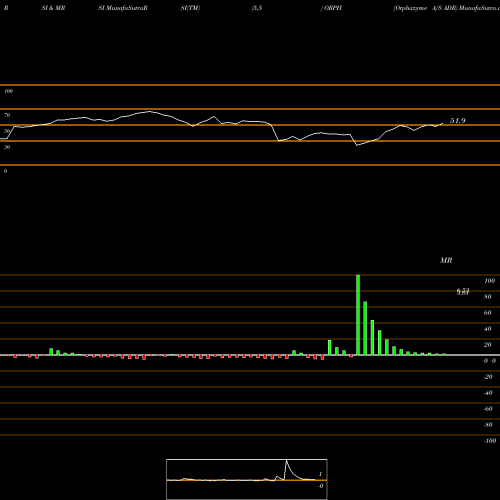Click the 100 label on MR axis
The height and width of the screenshot is (500, 500).
click(x=489, y=281)
